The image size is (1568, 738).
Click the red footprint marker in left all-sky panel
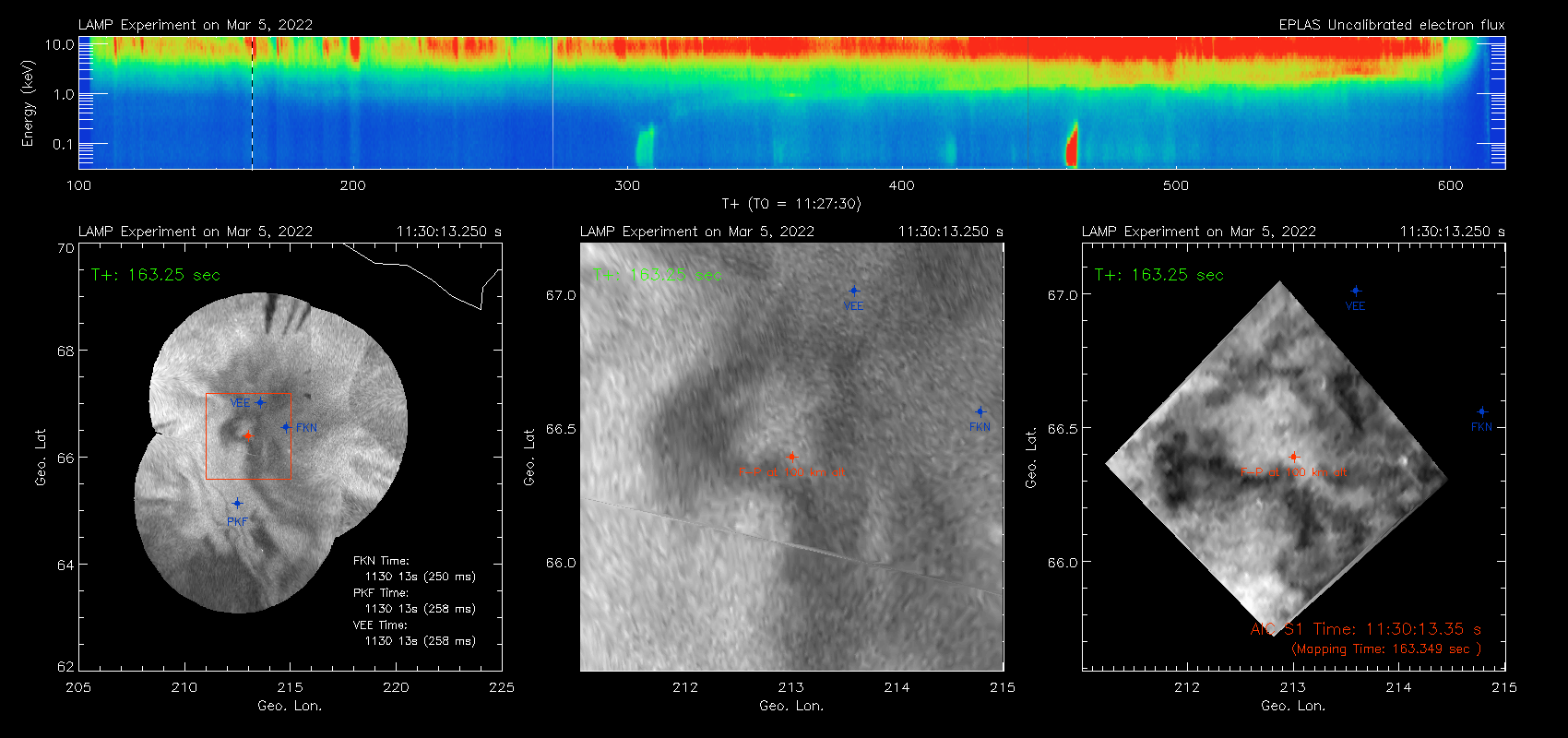[247, 435]
